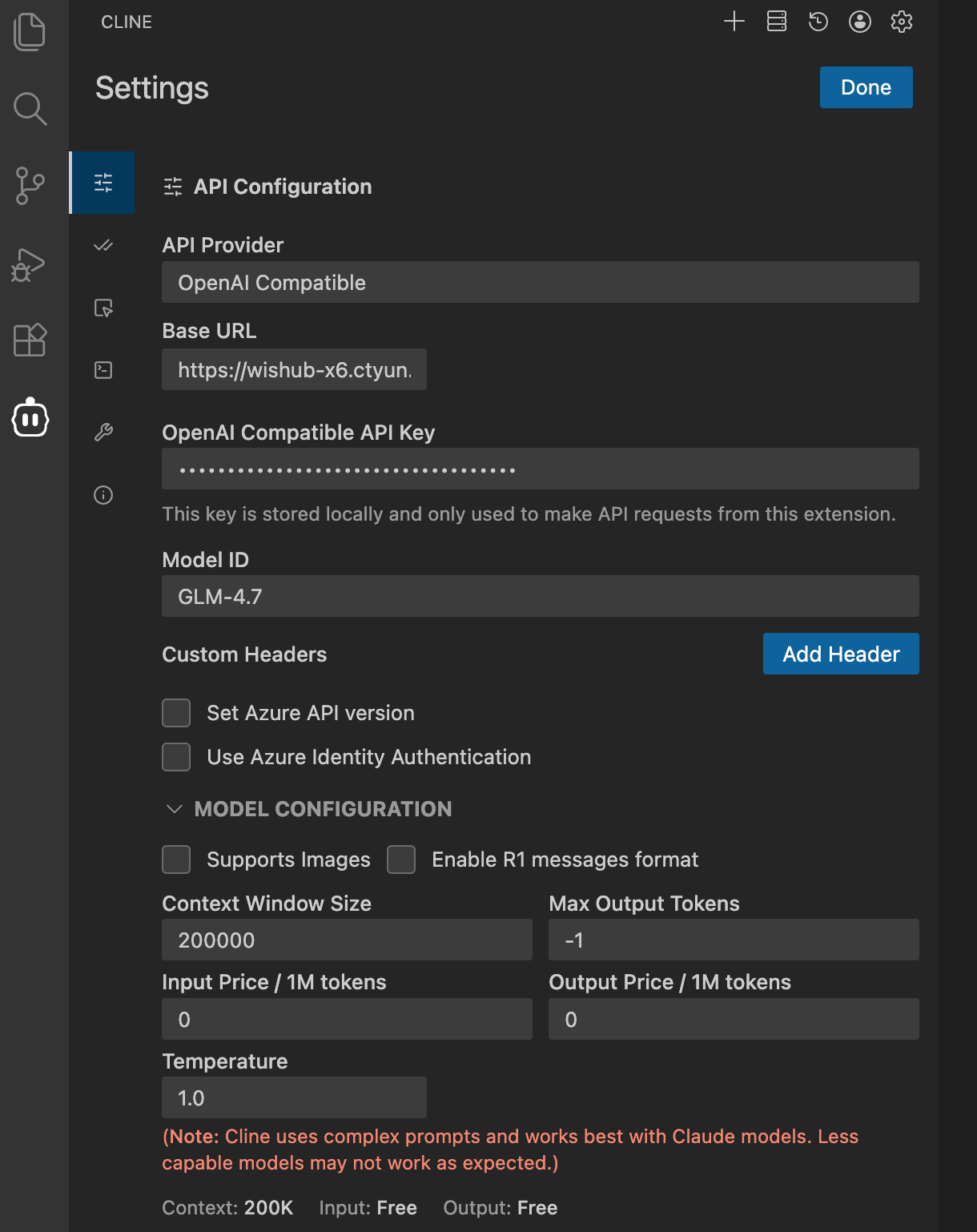
Task: Click the Add Header button
Action: coord(840,654)
